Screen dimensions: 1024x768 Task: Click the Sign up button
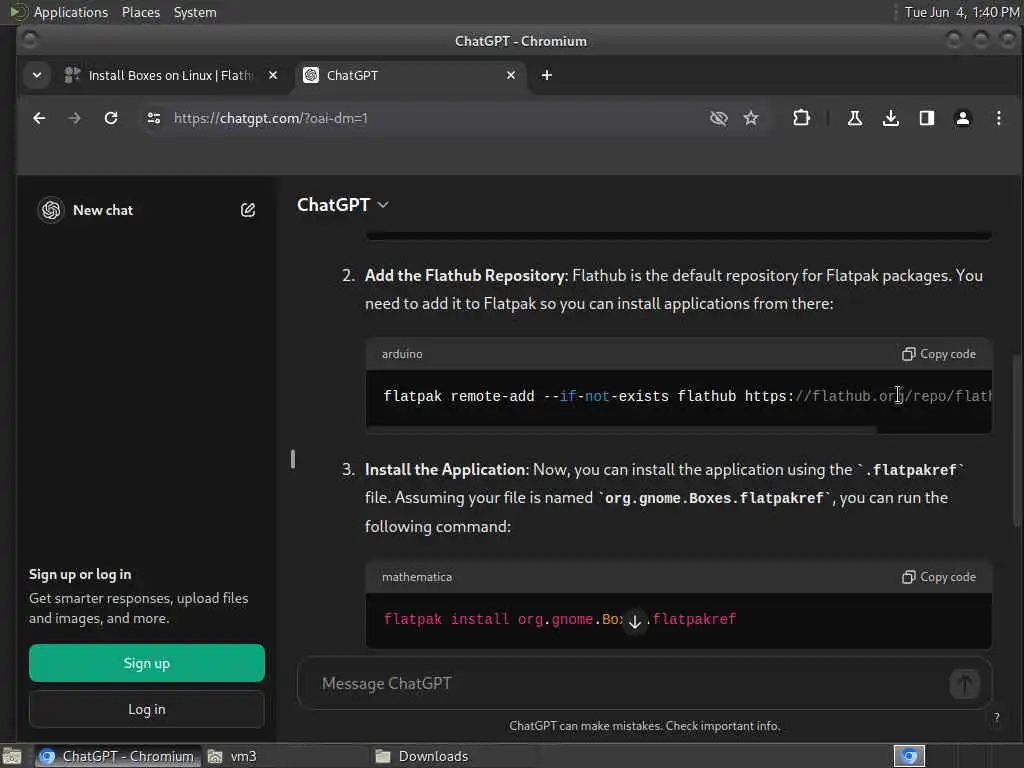pos(147,664)
